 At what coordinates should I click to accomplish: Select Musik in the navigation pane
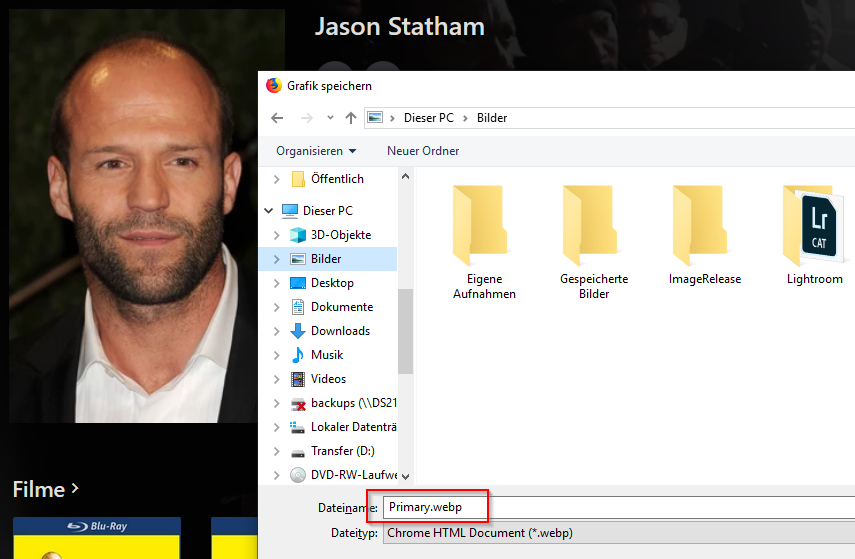tap(327, 355)
